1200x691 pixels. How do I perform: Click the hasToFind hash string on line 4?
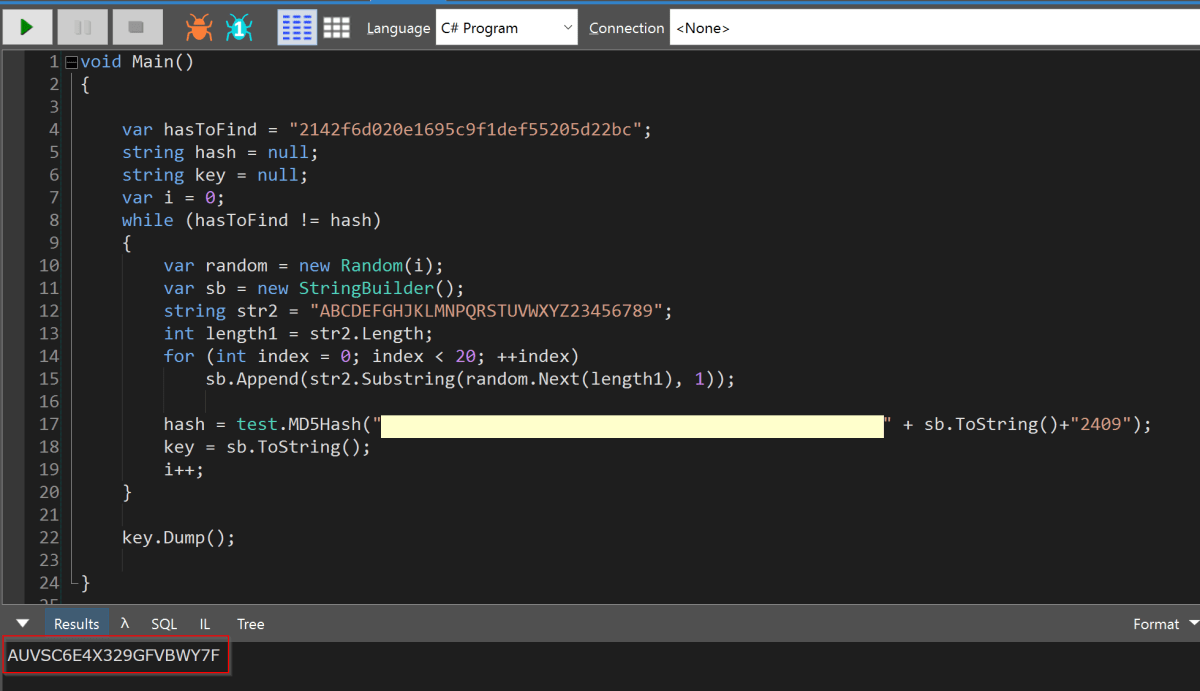pos(470,130)
